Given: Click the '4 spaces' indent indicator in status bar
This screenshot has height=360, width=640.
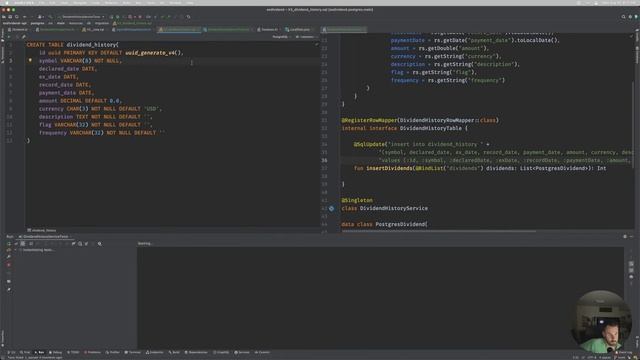Looking at the screenshot, I should tap(605, 358).
